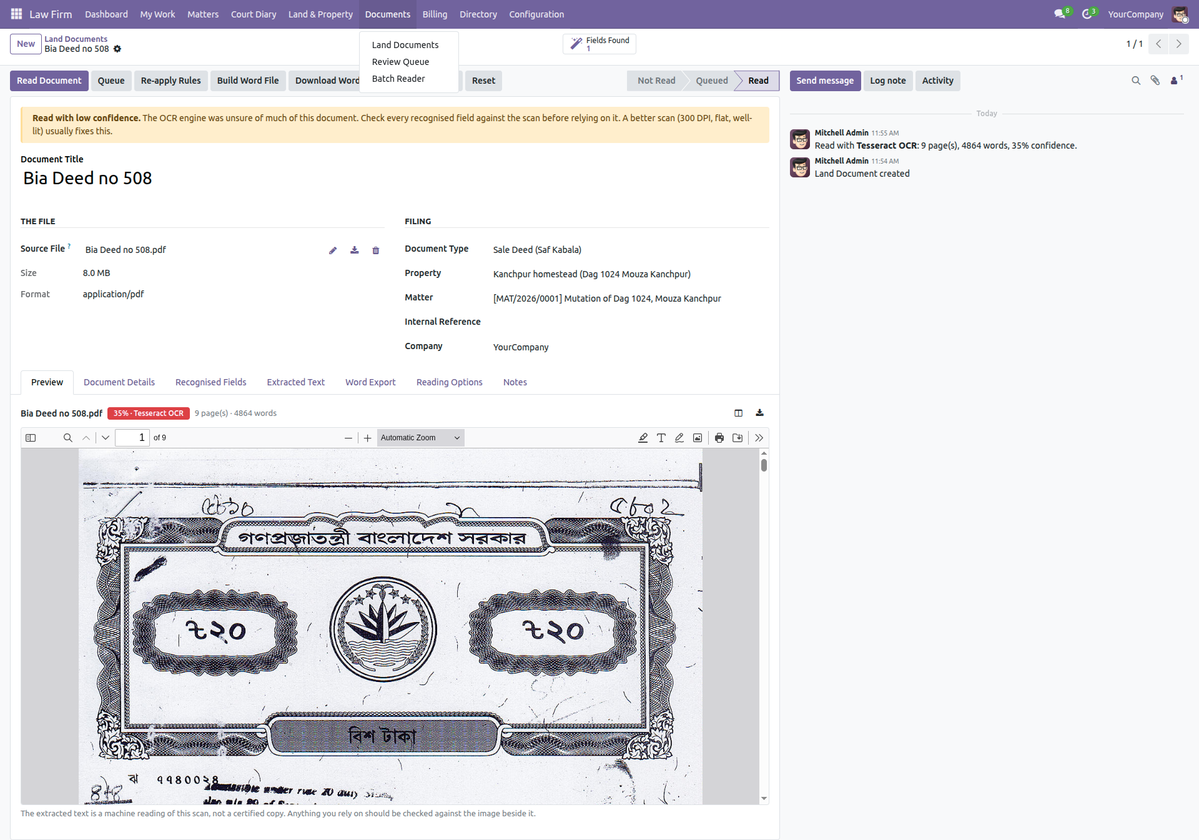The width and height of the screenshot is (1199, 840).
Task: Edit the source file with pencil icon
Action: [333, 251]
